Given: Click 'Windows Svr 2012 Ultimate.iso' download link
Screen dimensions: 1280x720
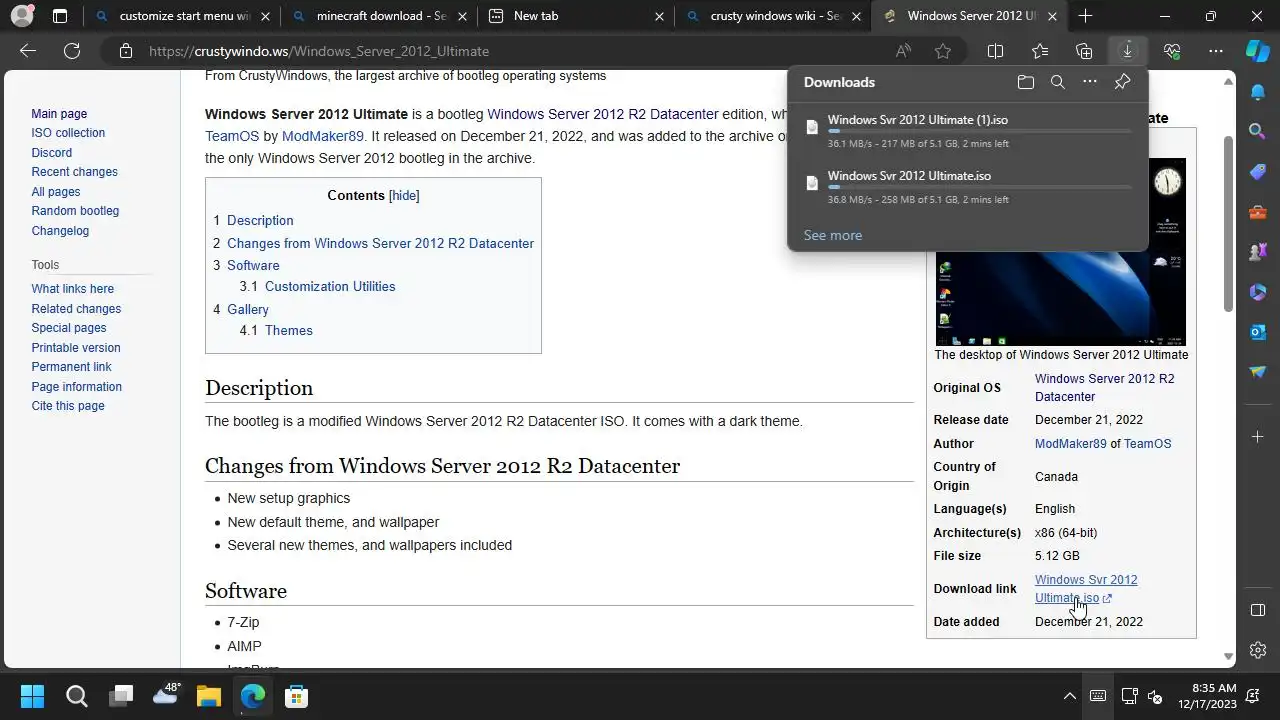Looking at the screenshot, I should pos(1086,589).
